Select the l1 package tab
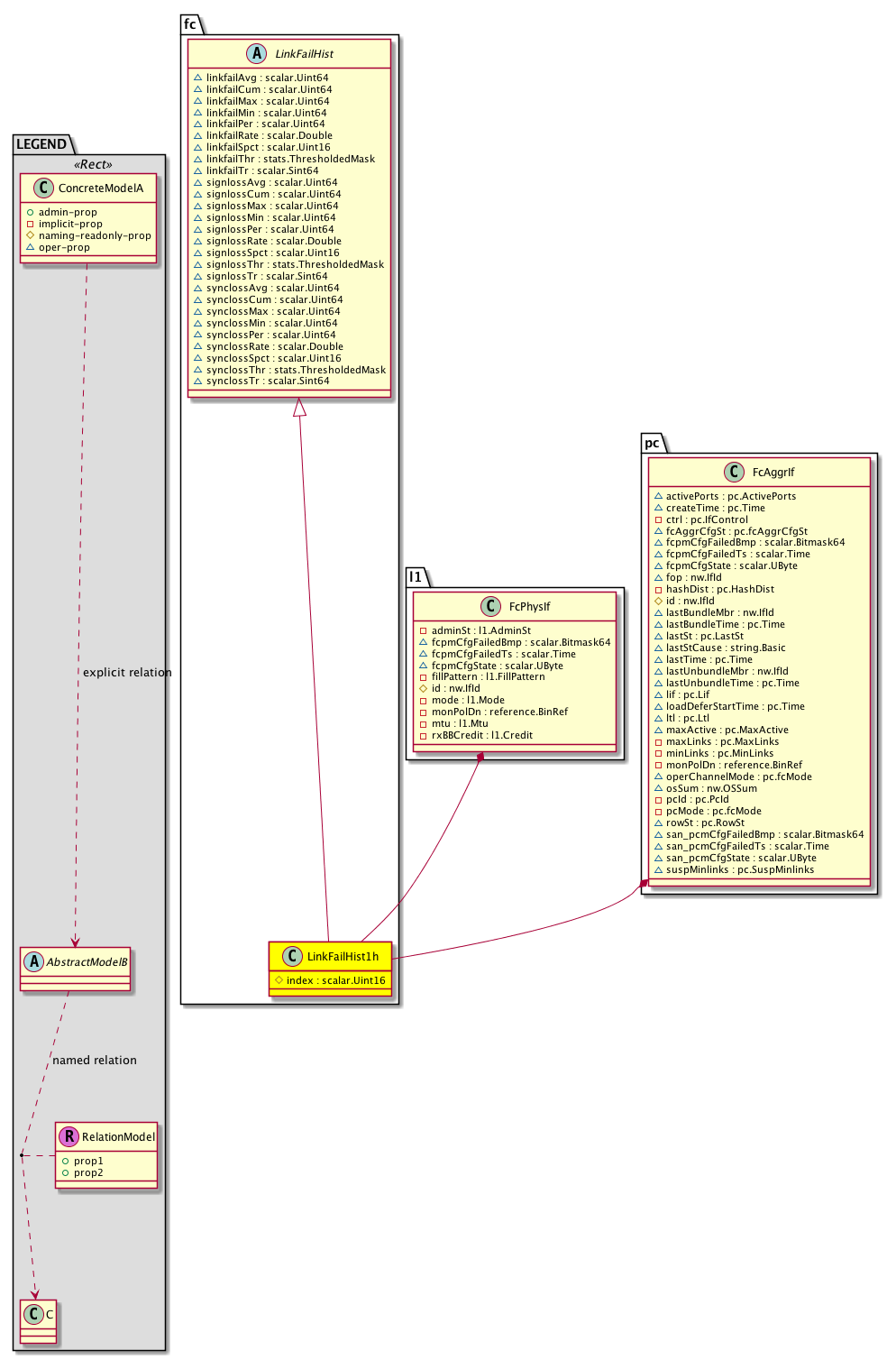Image resolution: width=896 pixels, height=1360 pixels. point(415,576)
